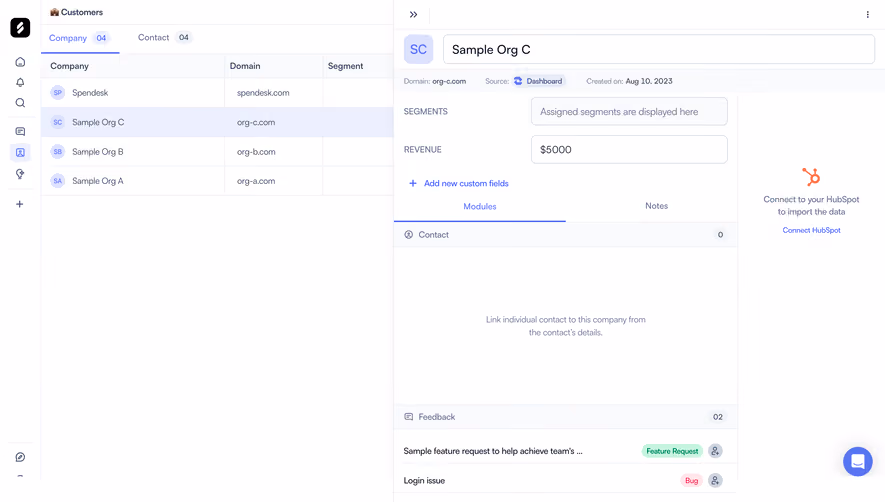
Task: Expand the Contact module header
Action: tap(565, 234)
